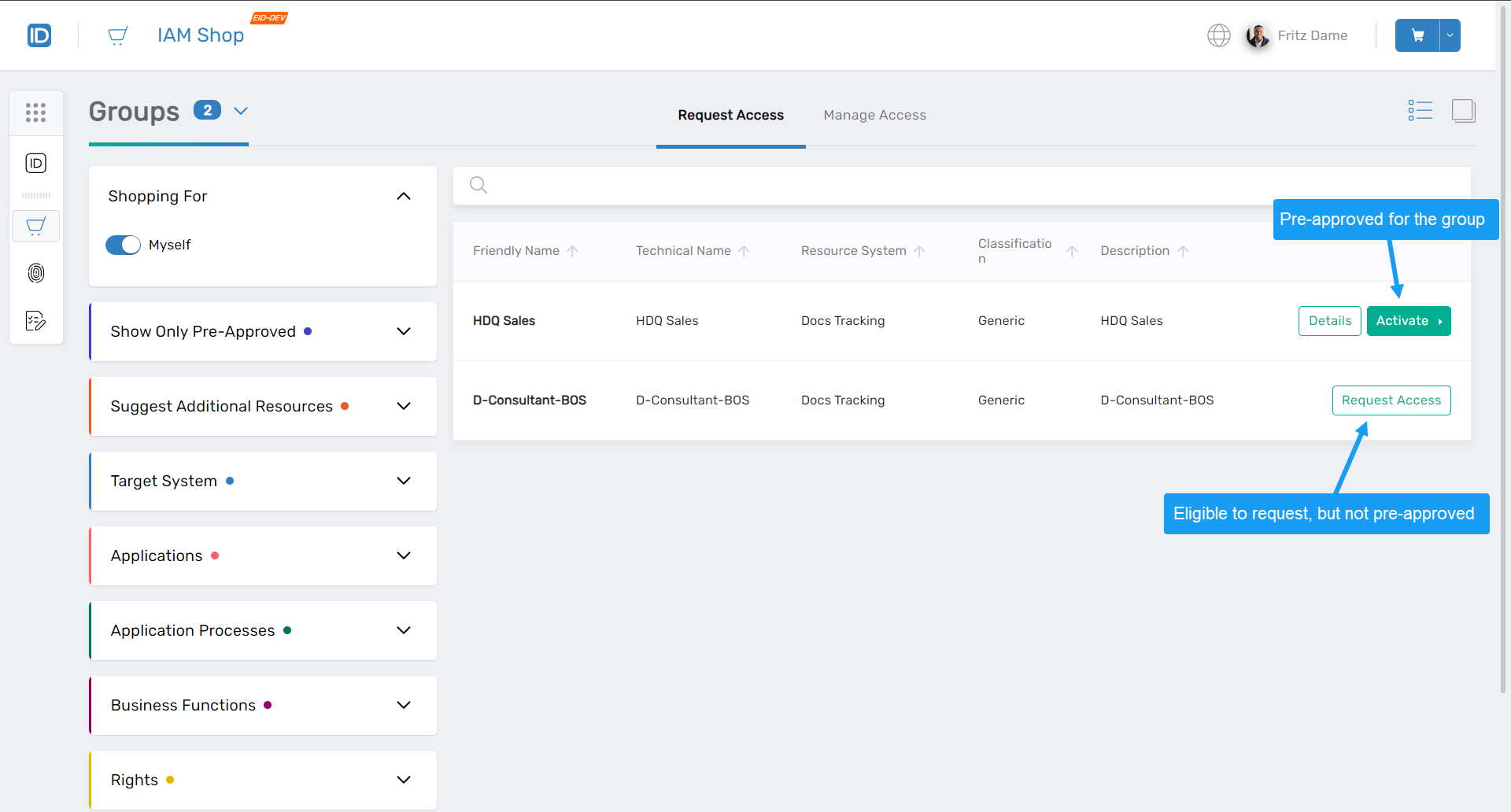Select the Request Access tab

[x=730, y=115]
